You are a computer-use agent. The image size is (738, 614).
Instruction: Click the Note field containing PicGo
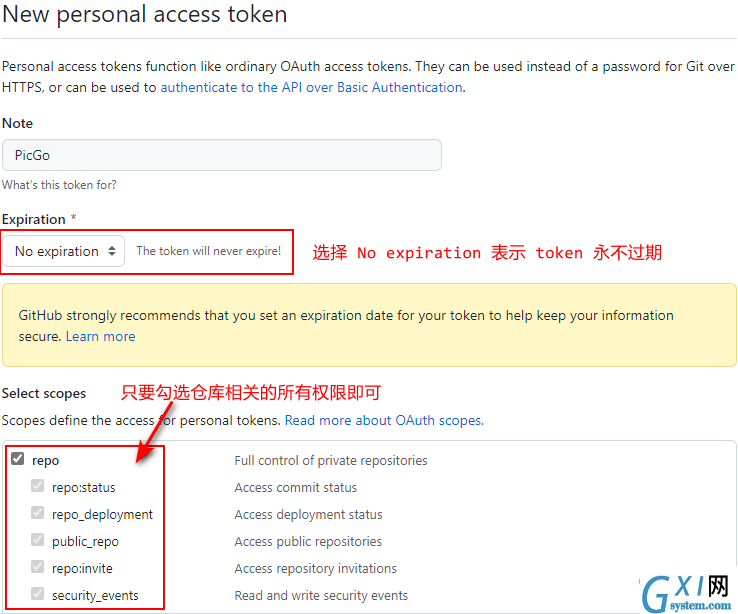[222, 155]
